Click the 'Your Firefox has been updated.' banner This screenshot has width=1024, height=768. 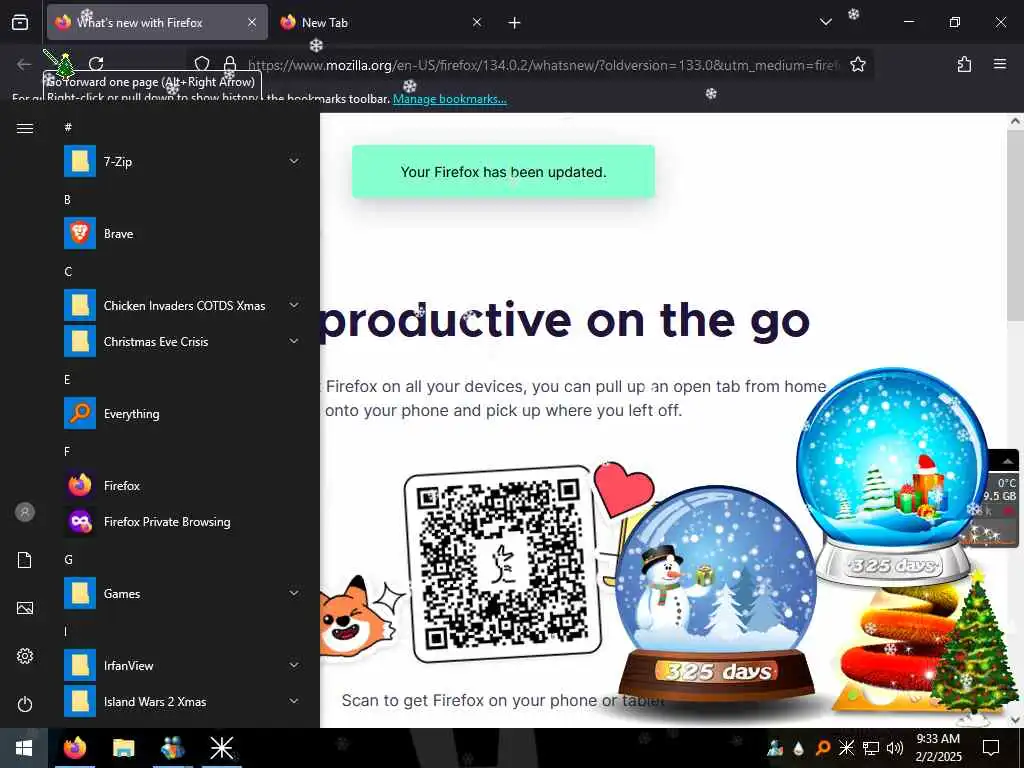click(x=504, y=172)
